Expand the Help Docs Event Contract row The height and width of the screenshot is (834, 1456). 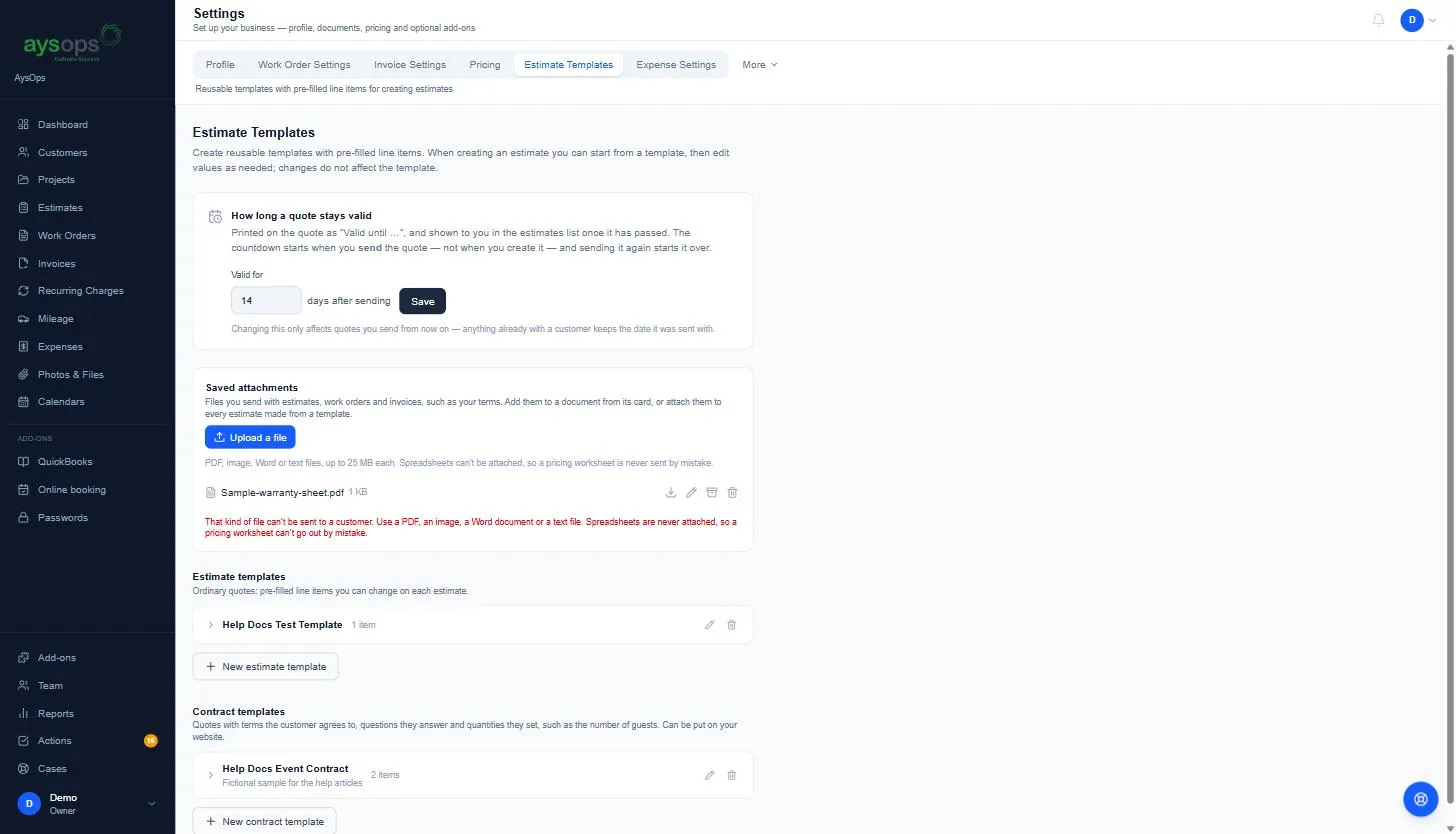pos(211,775)
